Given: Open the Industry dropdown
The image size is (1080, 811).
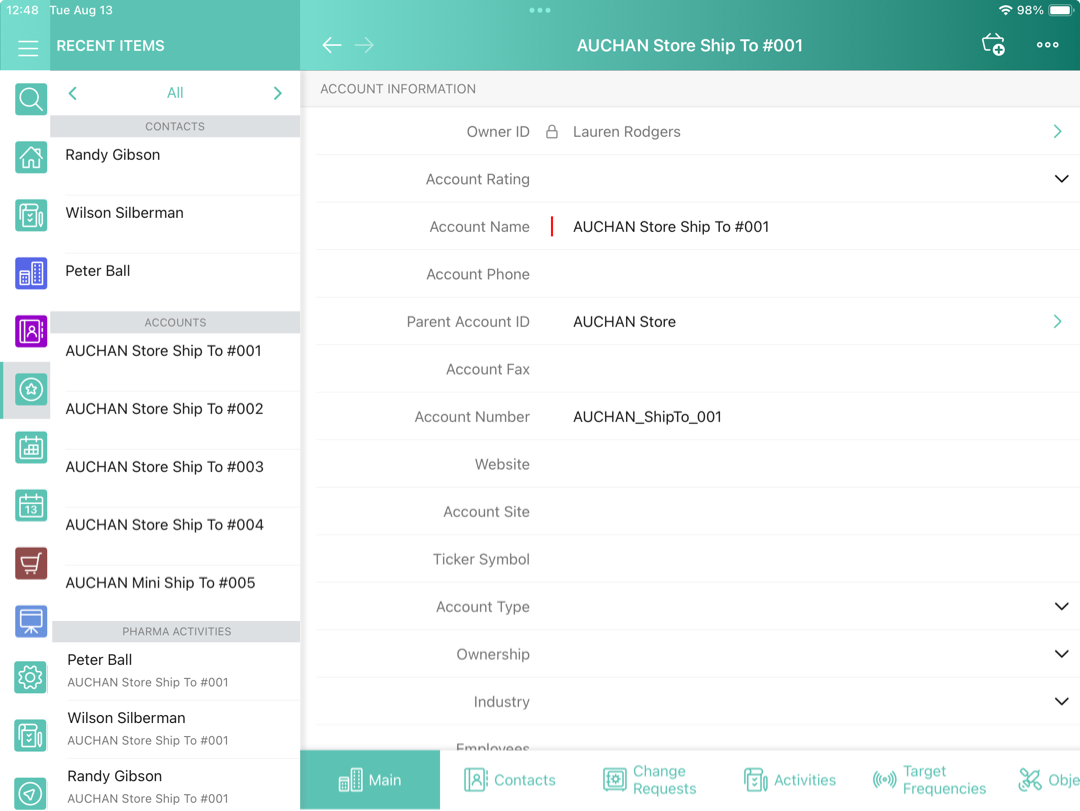Looking at the screenshot, I should [1061, 702].
